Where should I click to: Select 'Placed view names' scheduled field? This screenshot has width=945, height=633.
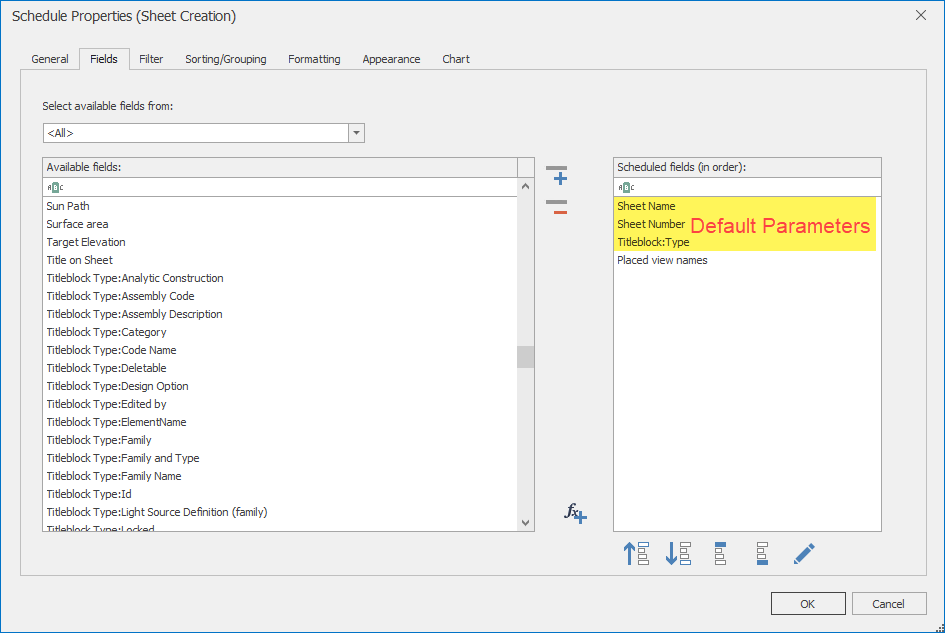[747, 260]
